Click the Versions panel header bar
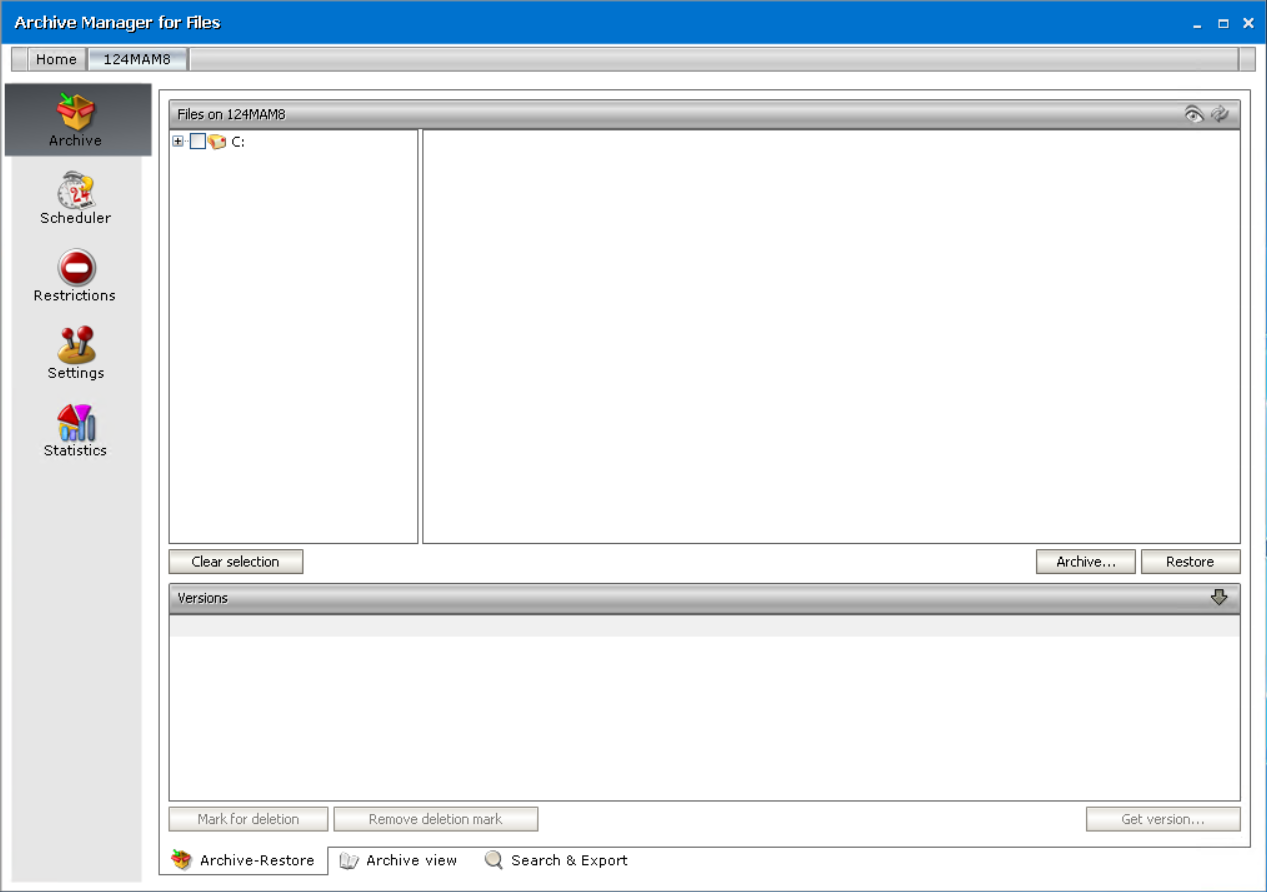The image size is (1267, 892). tap(600, 597)
